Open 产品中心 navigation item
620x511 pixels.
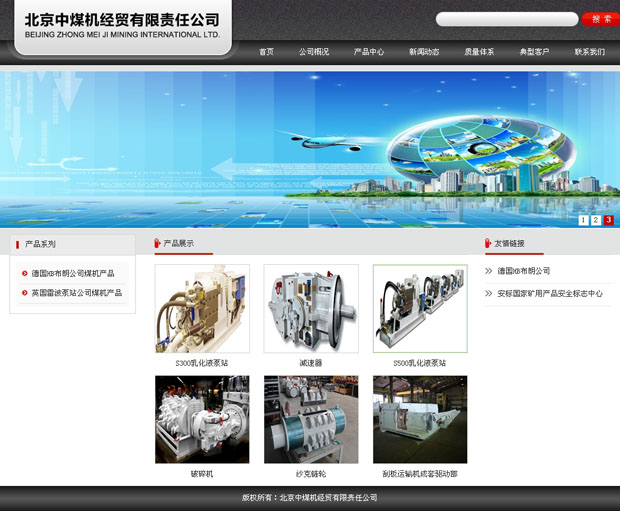pyautogui.click(x=369, y=52)
